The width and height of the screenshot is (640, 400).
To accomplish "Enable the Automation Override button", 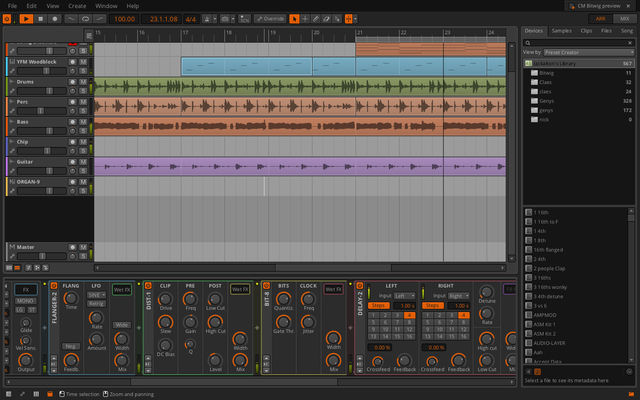I will 269,19.
